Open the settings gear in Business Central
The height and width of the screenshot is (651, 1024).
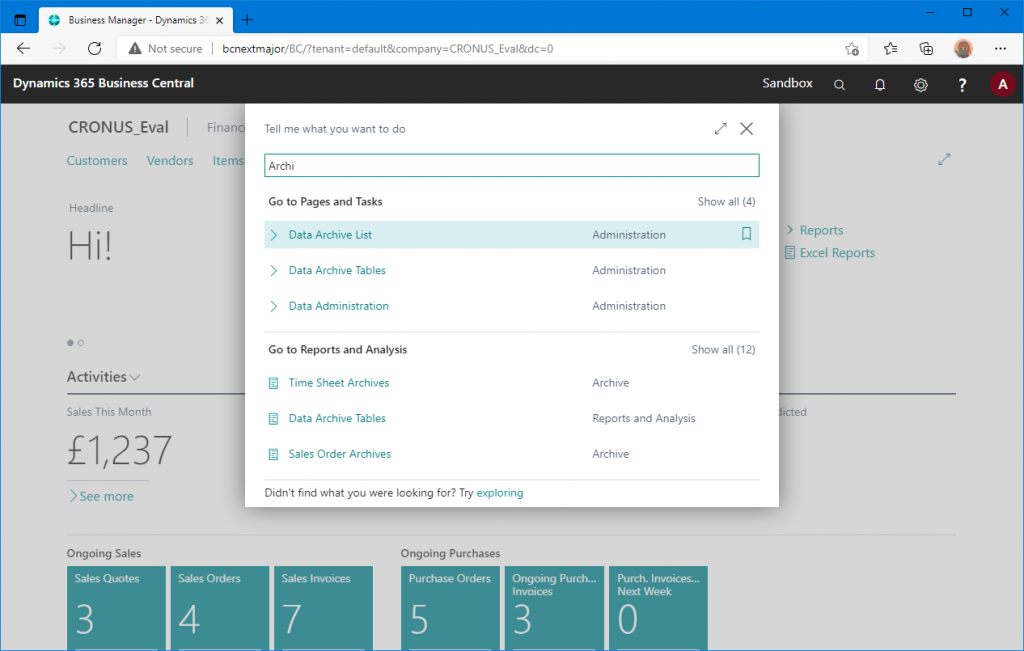(920, 85)
